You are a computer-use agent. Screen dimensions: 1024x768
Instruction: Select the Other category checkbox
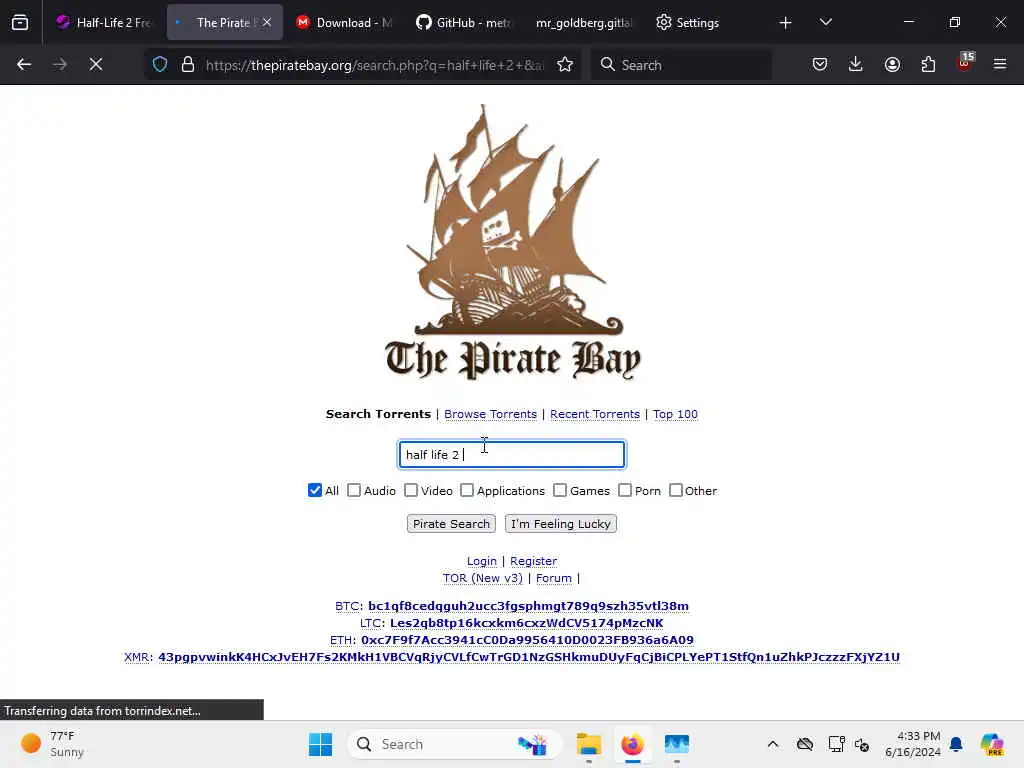[676, 490]
